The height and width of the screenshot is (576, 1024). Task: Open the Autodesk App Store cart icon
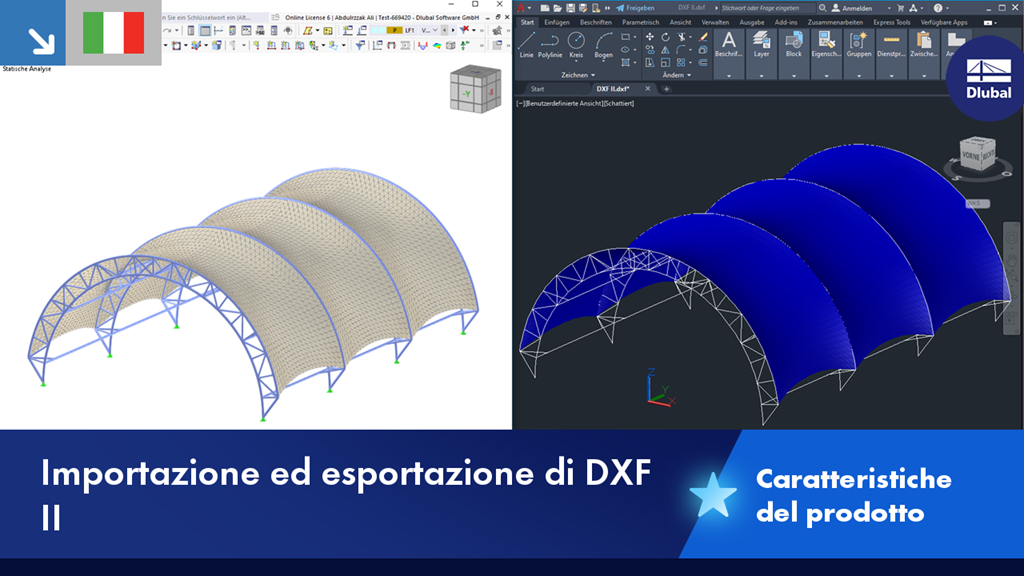click(900, 8)
